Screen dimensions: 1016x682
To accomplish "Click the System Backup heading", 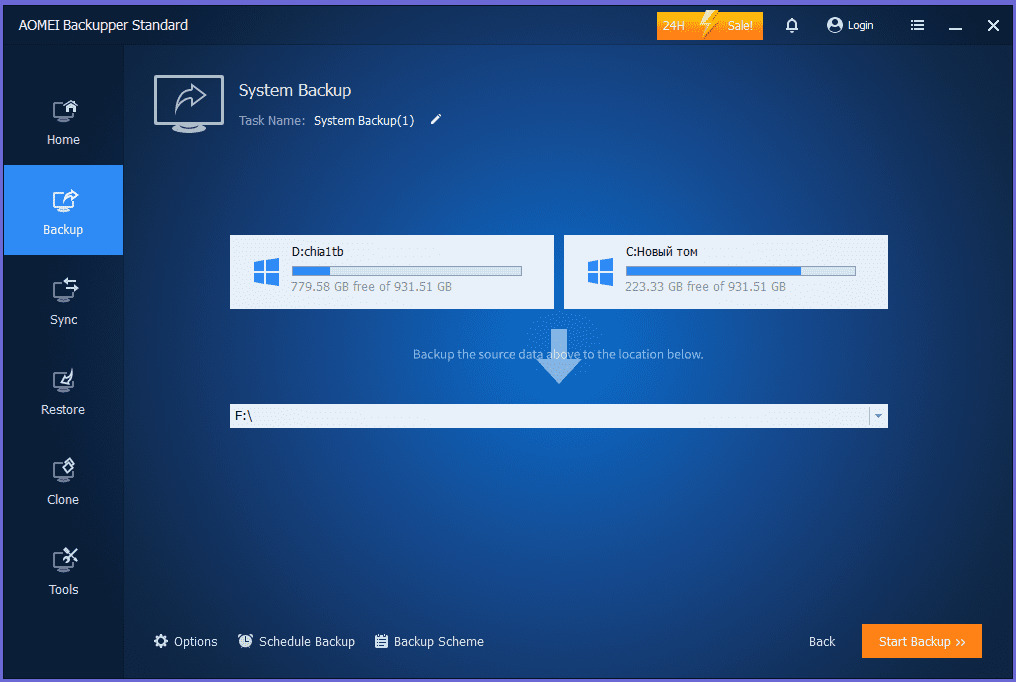I will pyautogui.click(x=295, y=90).
